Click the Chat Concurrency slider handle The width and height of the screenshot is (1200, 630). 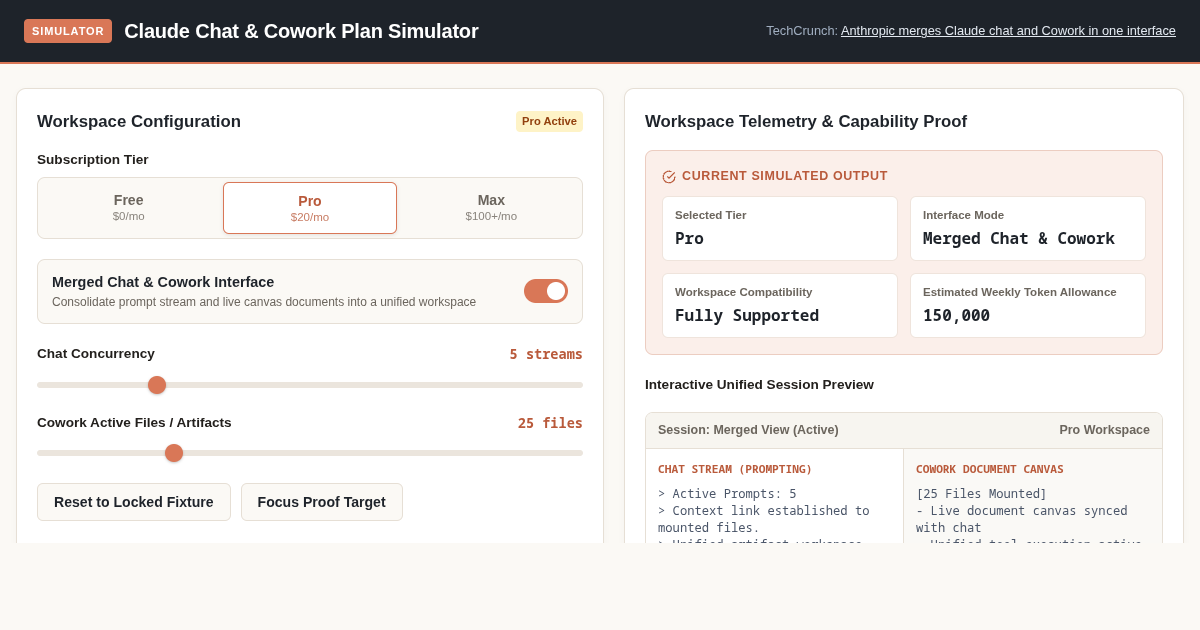157,385
